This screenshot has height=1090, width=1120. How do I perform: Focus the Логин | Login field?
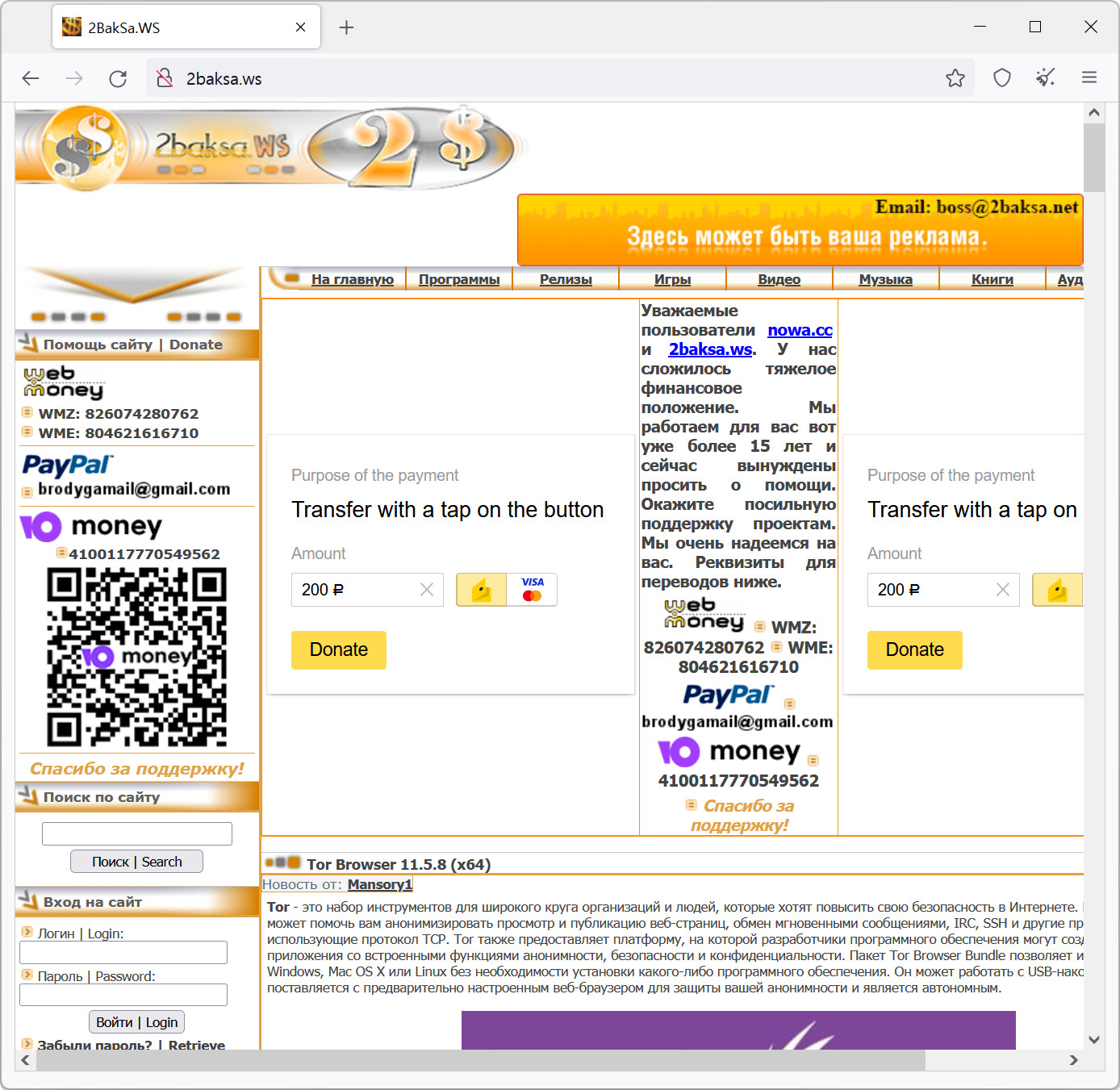click(123, 953)
